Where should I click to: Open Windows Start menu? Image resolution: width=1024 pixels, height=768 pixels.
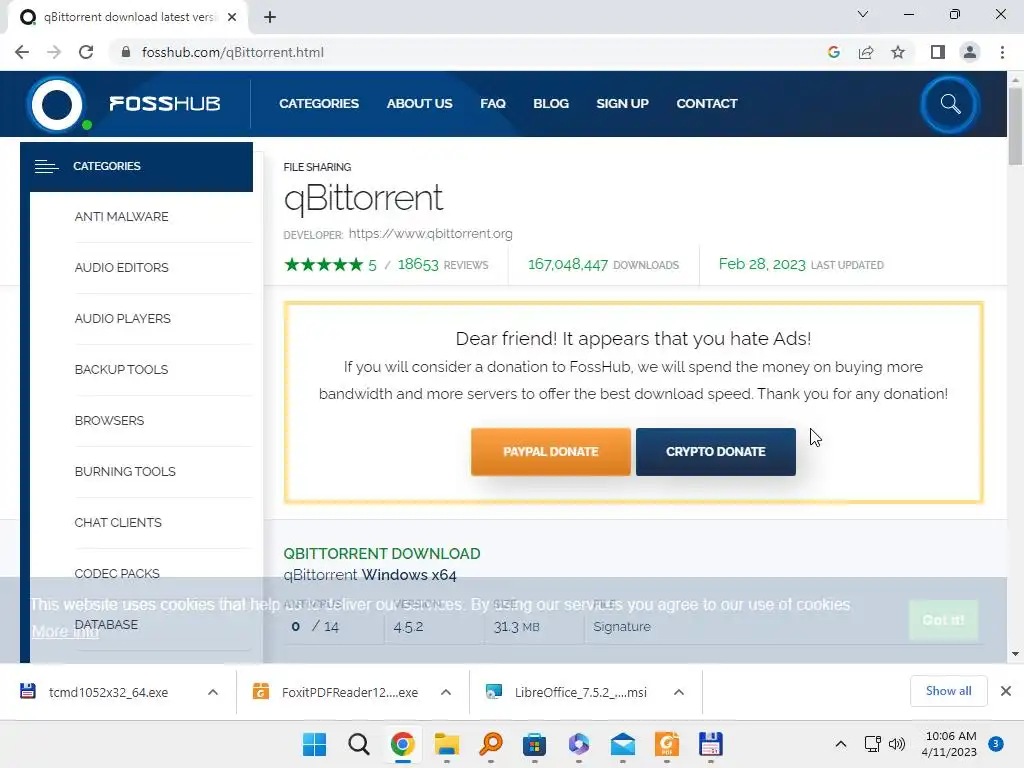click(x=314, y=744)
